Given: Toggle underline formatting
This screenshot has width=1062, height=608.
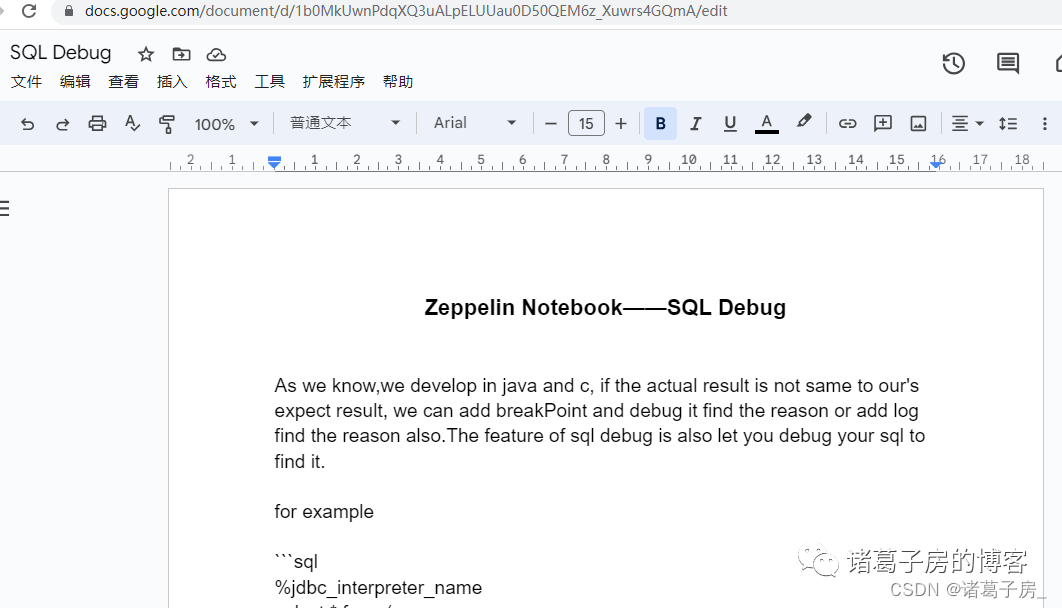Looking at the screenshot, I should [x=730, y=123].
